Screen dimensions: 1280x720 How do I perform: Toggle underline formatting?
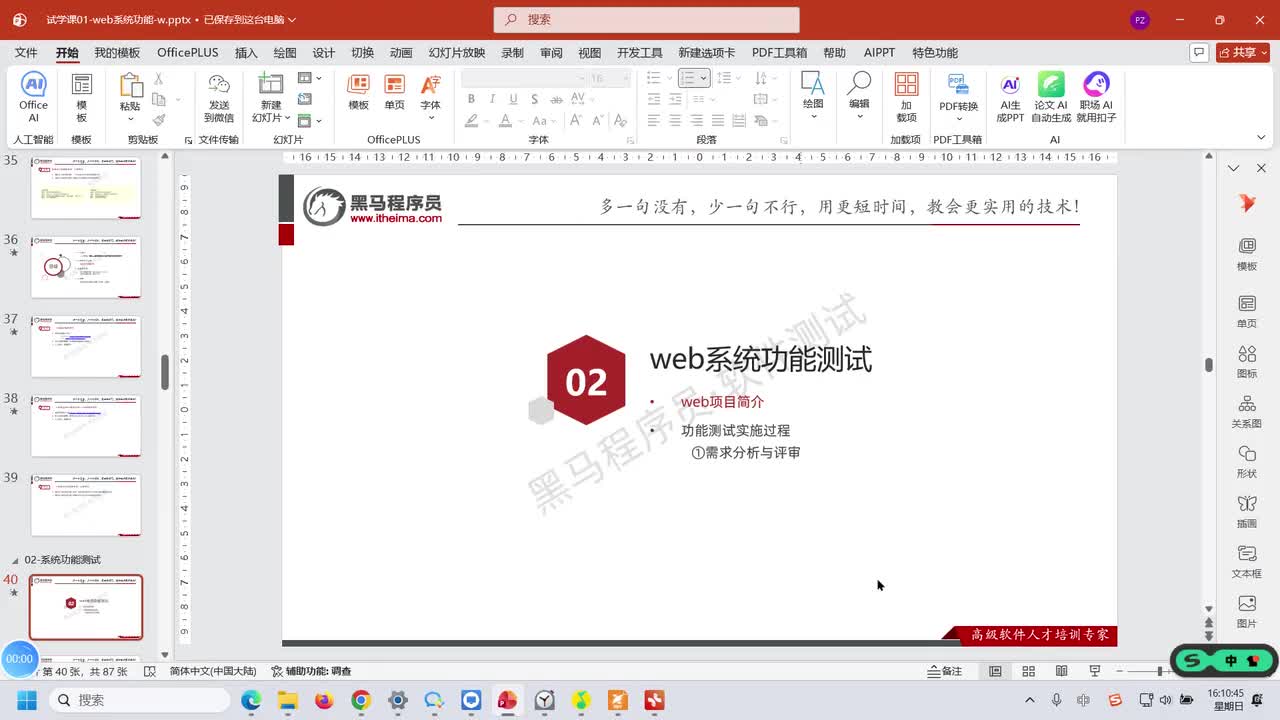513,99
